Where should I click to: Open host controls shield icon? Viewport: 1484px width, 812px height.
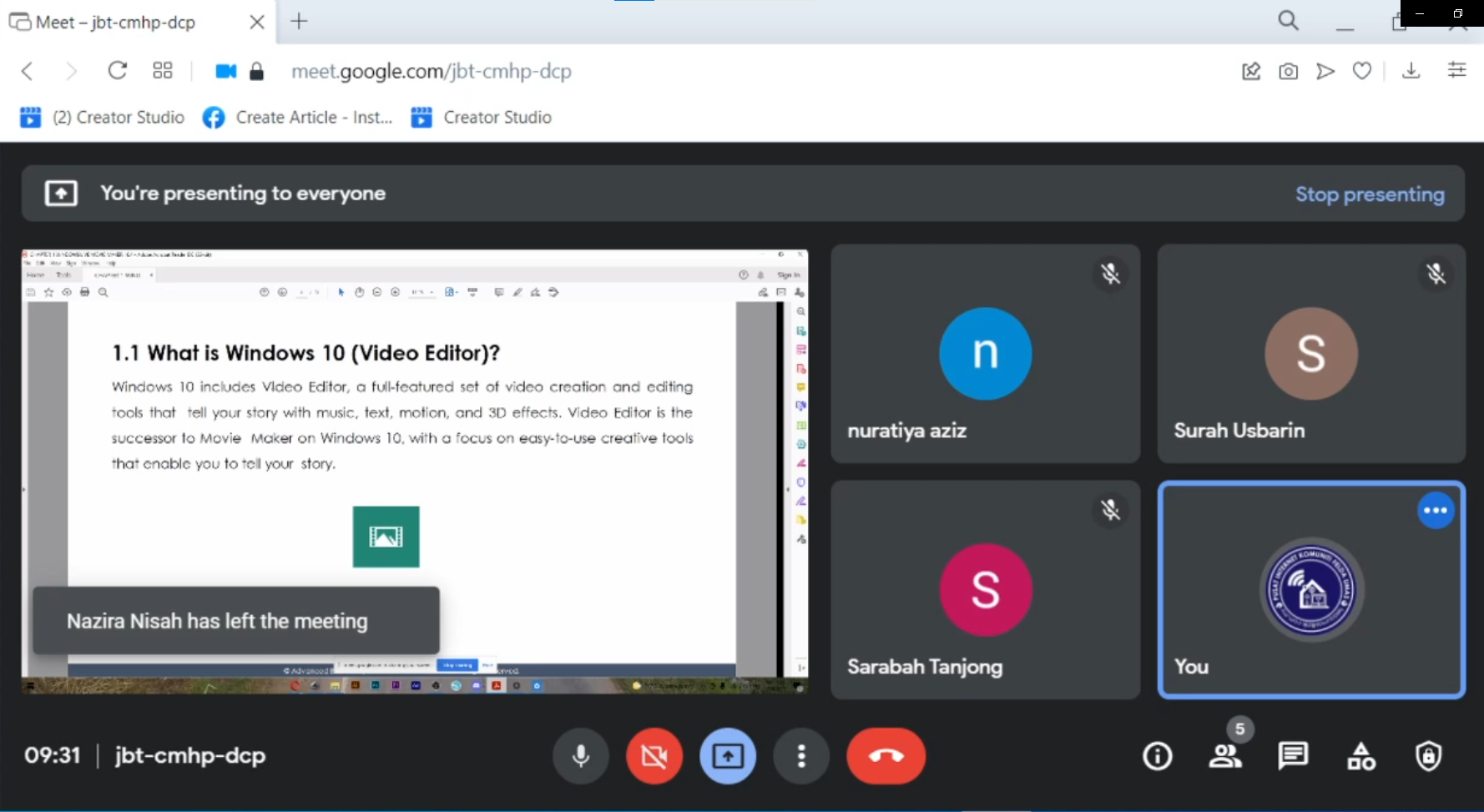coord(1428,756)
